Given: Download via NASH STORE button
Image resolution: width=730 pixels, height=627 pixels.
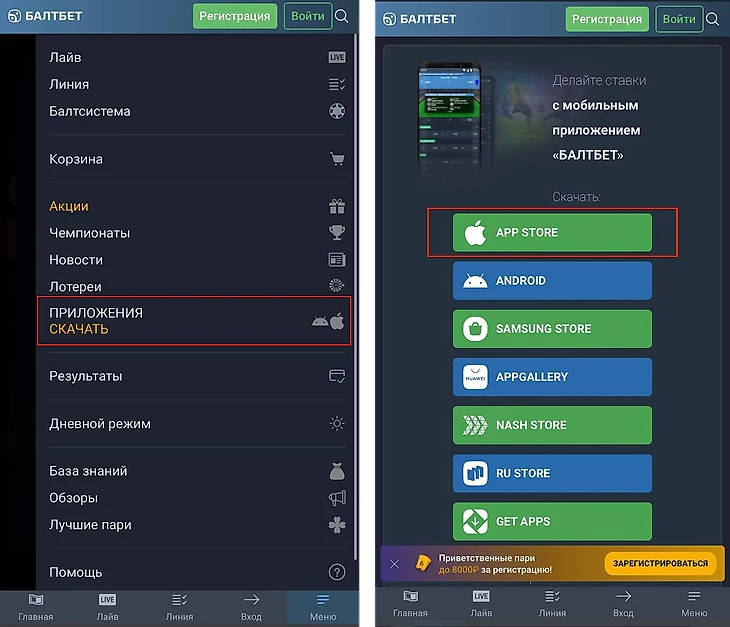Looking at the screenshot, I should pos(552,425).
